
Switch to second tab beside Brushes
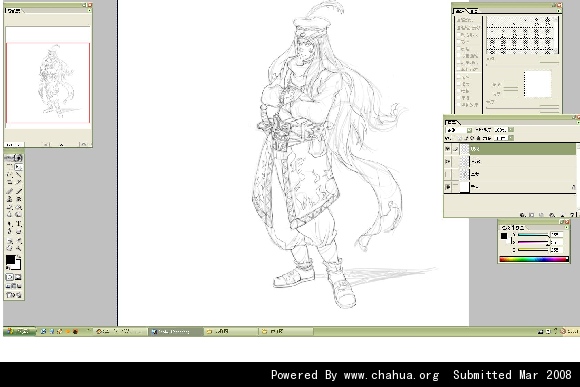point(474,11)
